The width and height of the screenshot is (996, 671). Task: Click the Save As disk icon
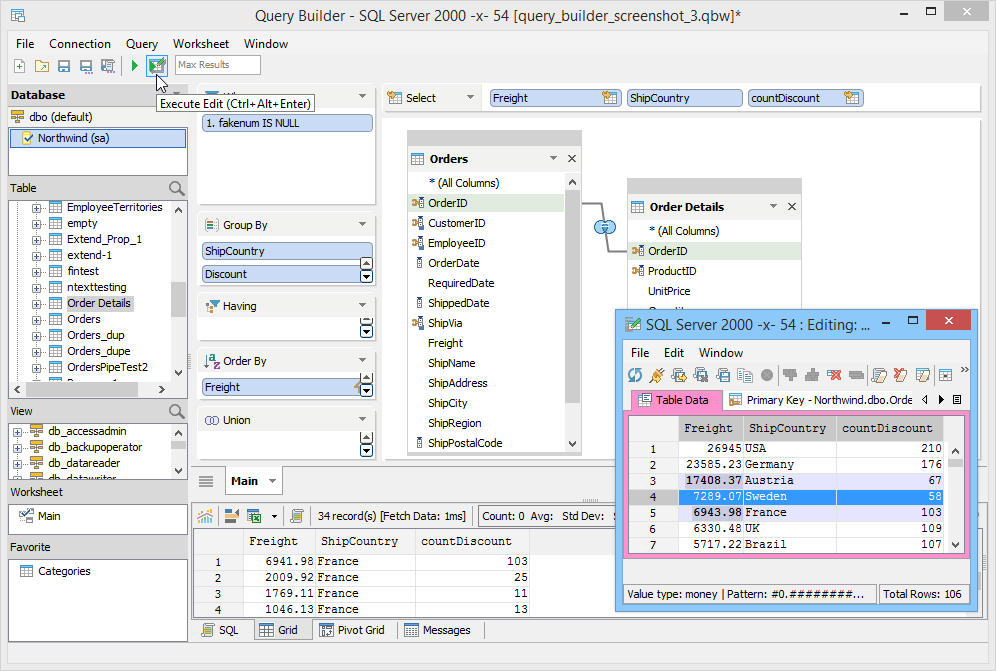86,65
